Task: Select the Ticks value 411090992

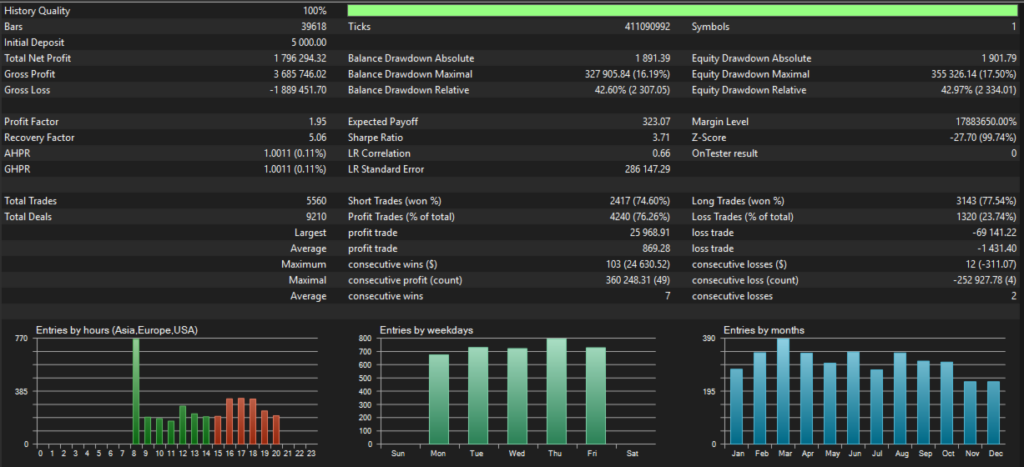Action: pos(647,27)
